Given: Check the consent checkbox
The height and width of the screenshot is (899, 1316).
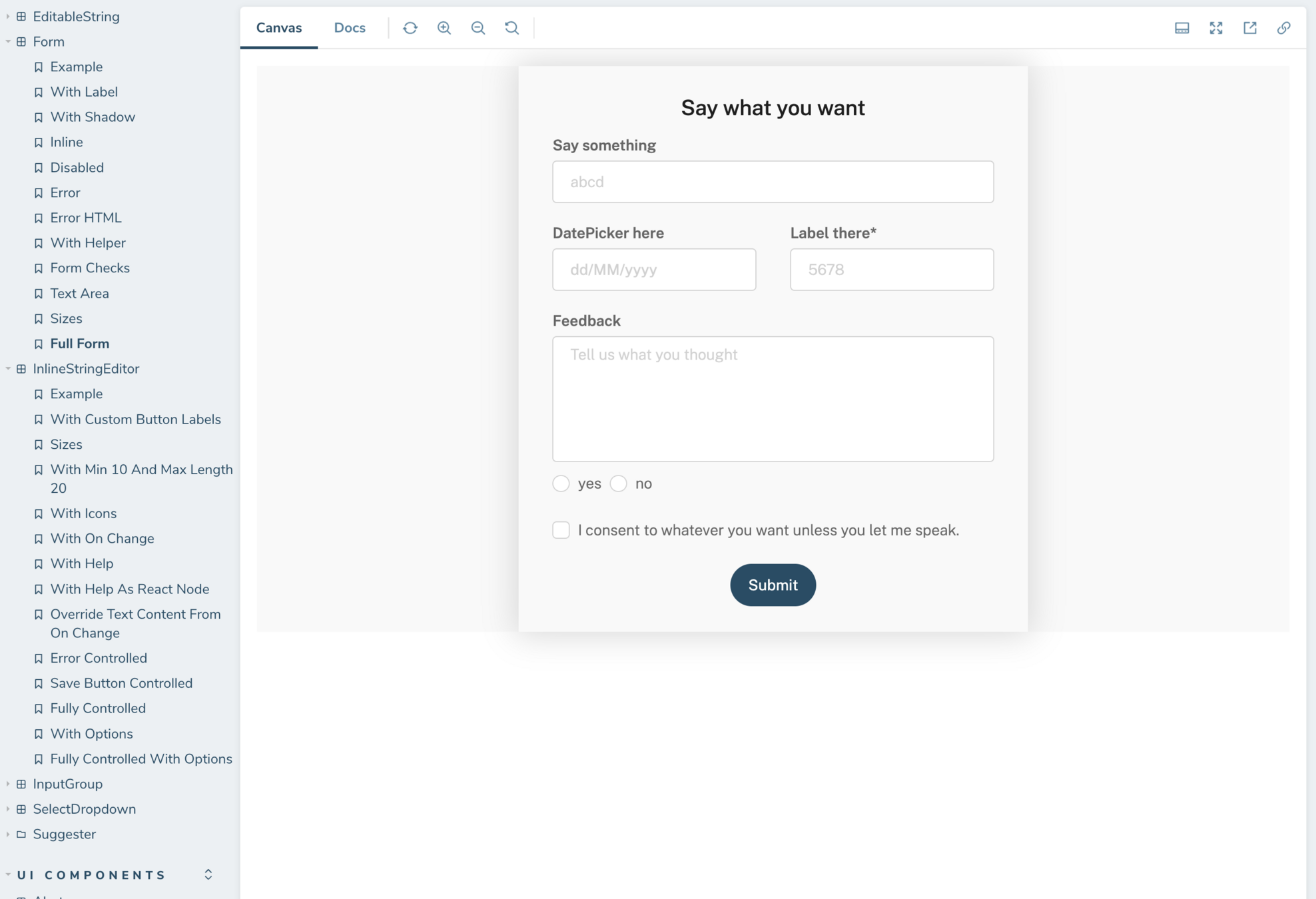Looking at the screenshot, I should (561, 530).
